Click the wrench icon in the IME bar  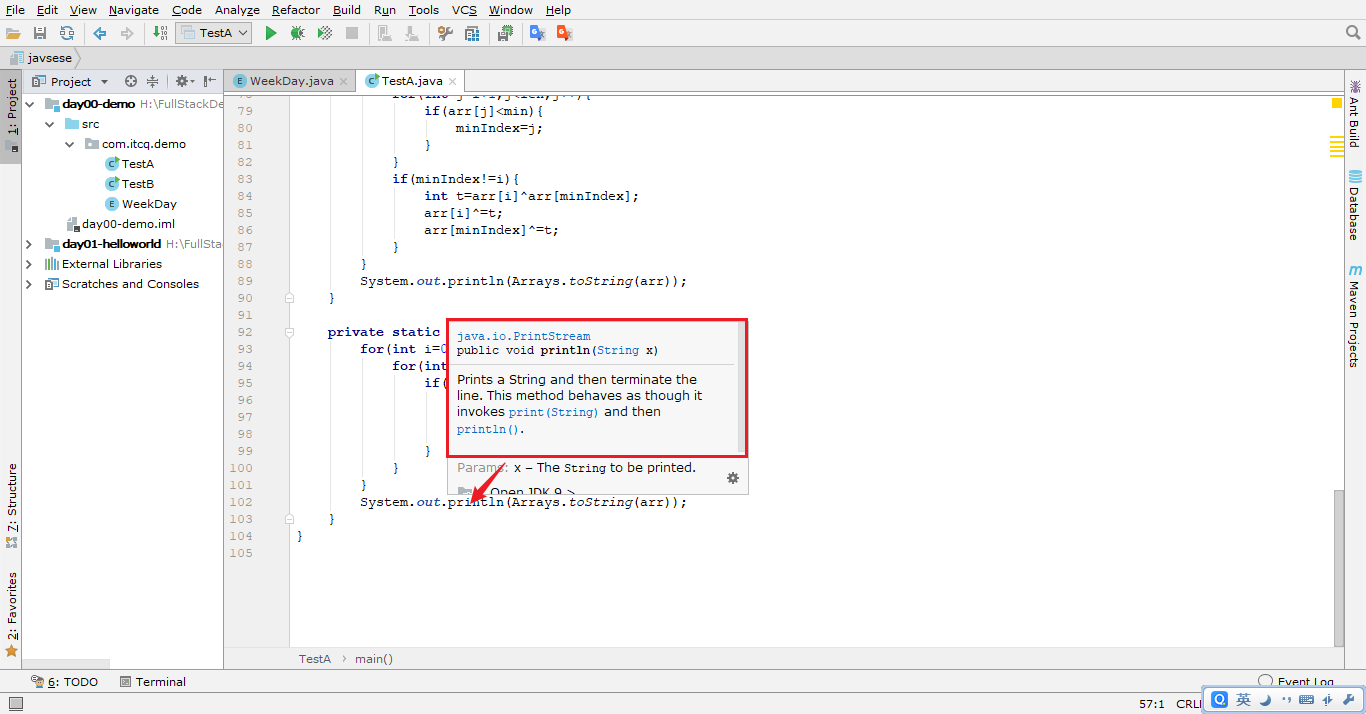[1349, 700]
